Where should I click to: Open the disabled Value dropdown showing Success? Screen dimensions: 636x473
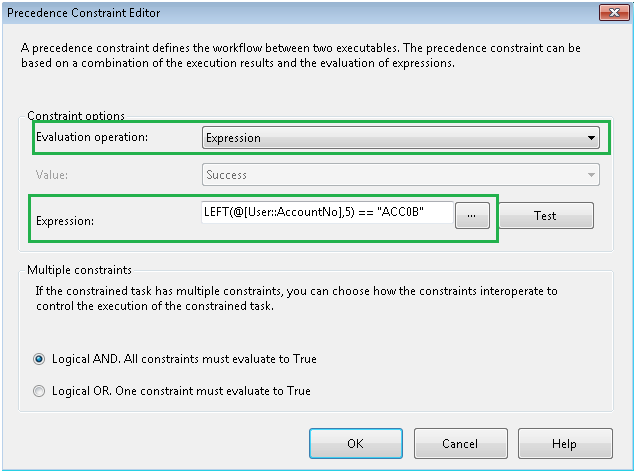401,175
